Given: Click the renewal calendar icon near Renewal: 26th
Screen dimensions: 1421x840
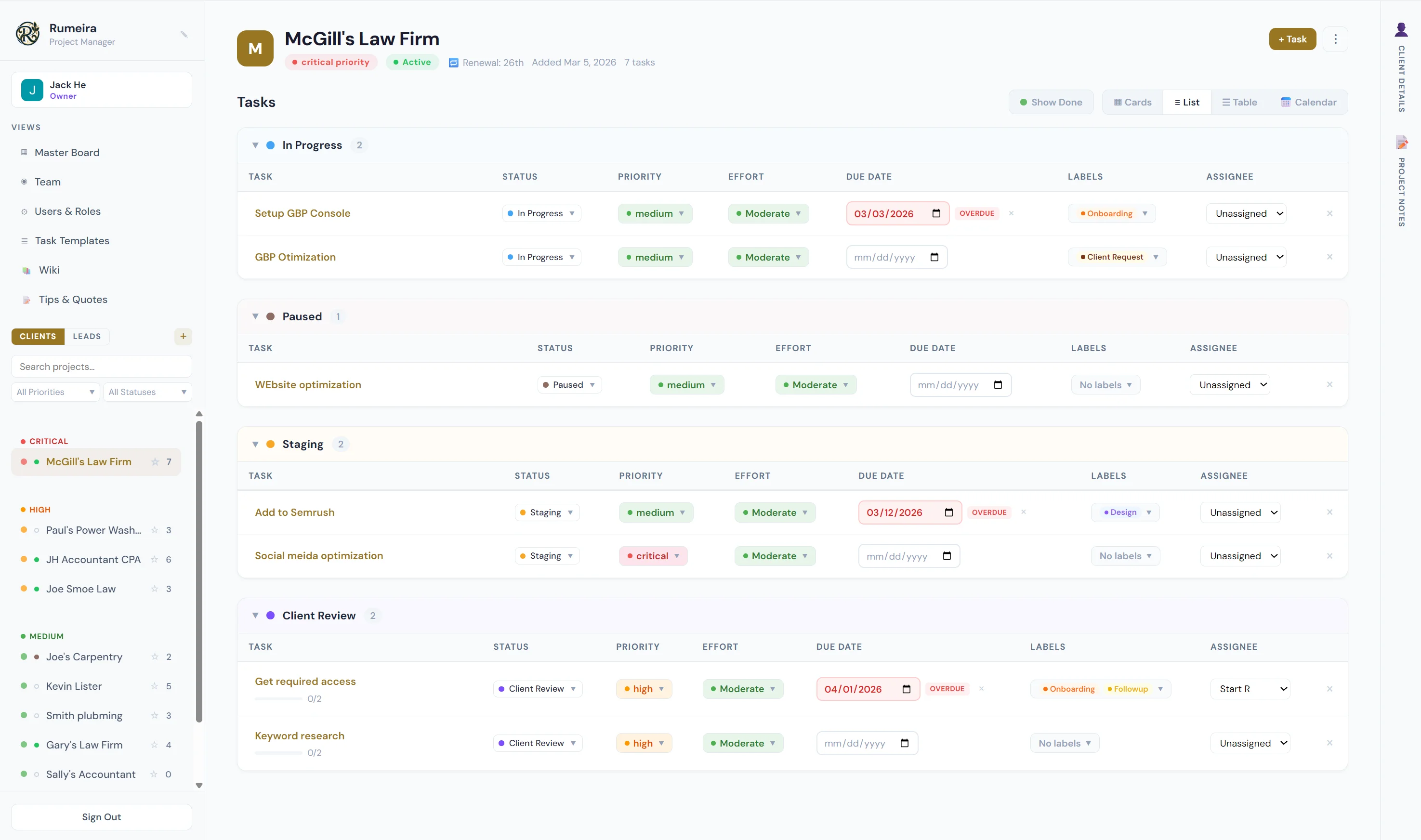Looking at the screenshot, I should (x=453, y=62).
